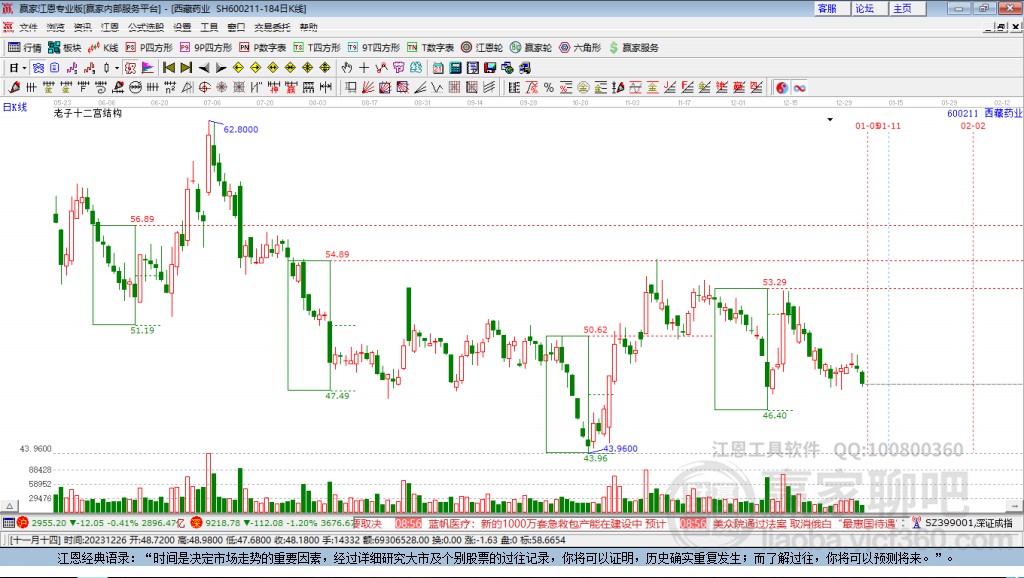The height and width of the screenshot is (578, 1024).
Task: Click the grid icon in status bar
Action: [8, 522]
